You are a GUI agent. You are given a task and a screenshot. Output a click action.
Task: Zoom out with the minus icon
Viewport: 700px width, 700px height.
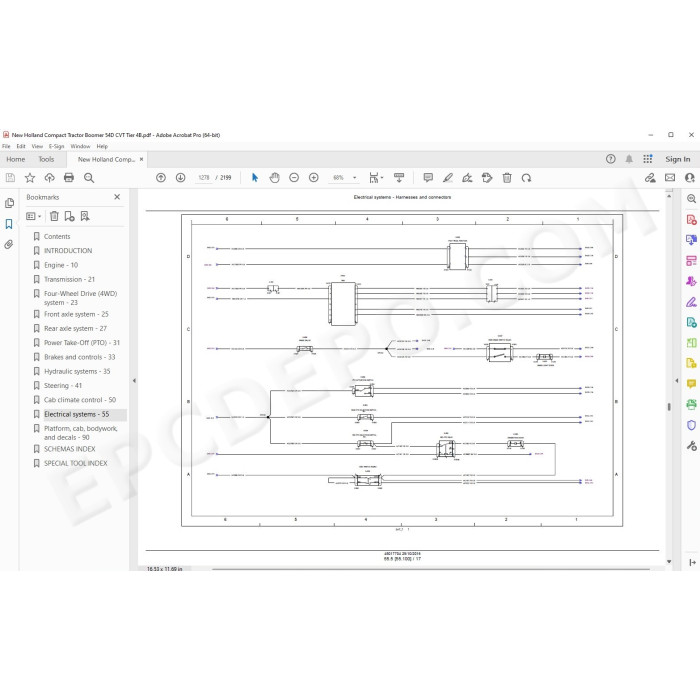pyautogui.click(x=294, y=178)
